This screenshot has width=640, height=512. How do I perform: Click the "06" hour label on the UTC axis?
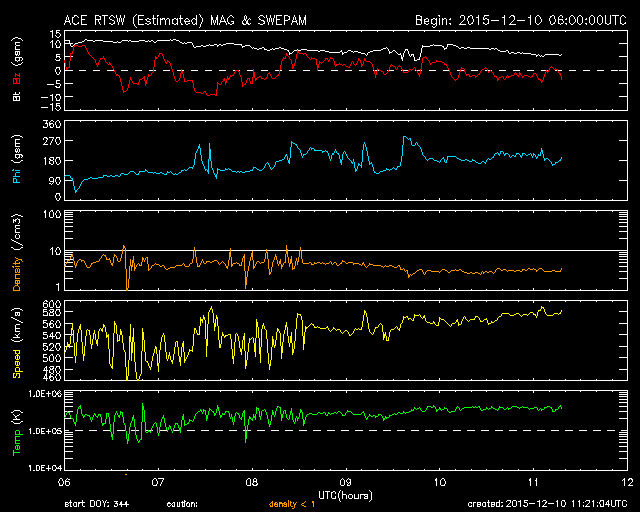click(x=64, y=483)
